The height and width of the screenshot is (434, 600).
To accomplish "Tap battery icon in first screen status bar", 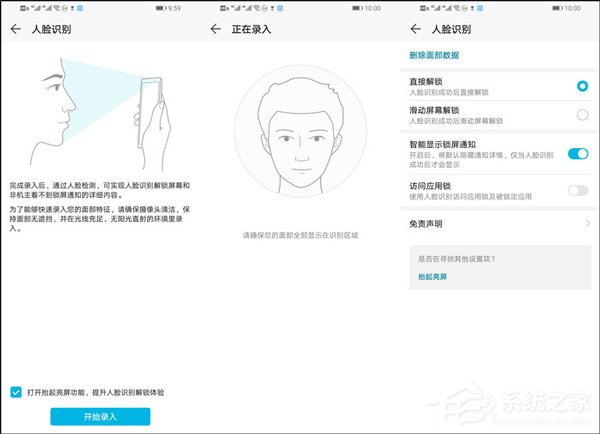I will (x=160, y=8).
